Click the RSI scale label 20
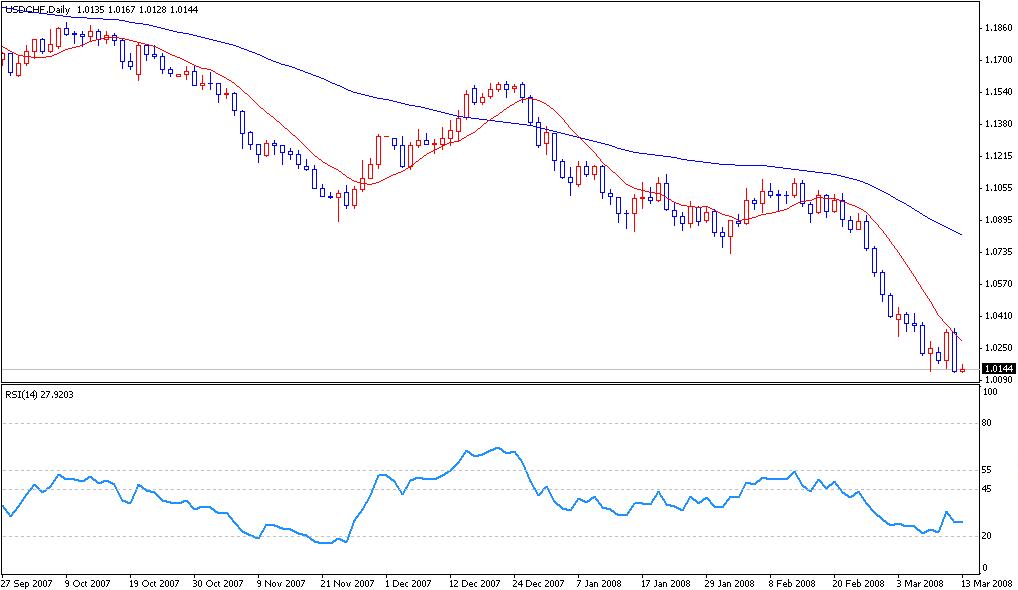The image size is (1018, 590). [987, 535]
